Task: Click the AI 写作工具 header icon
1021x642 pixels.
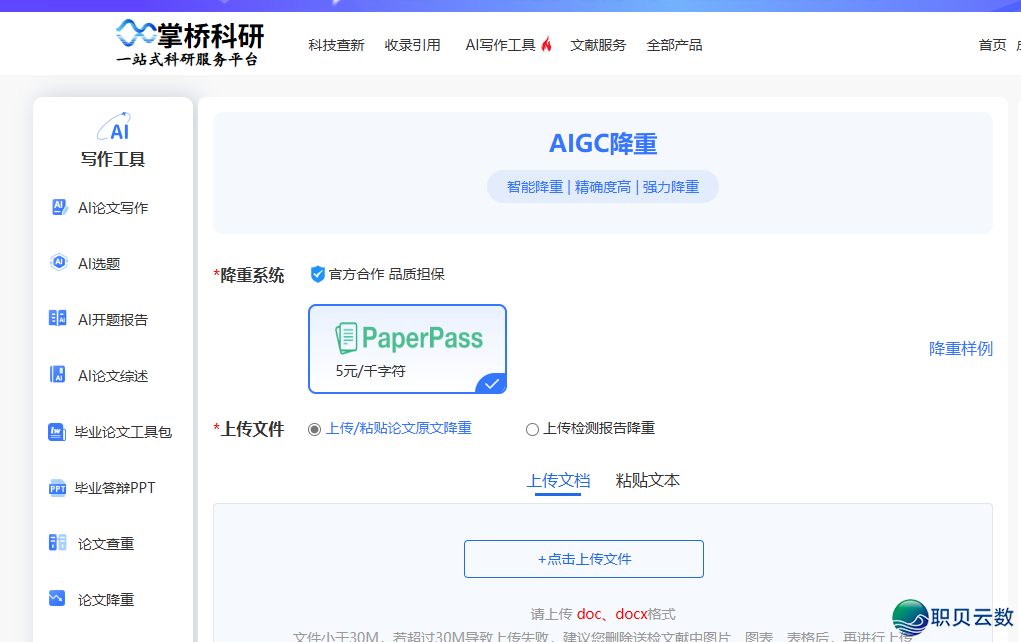Action: 114,126
